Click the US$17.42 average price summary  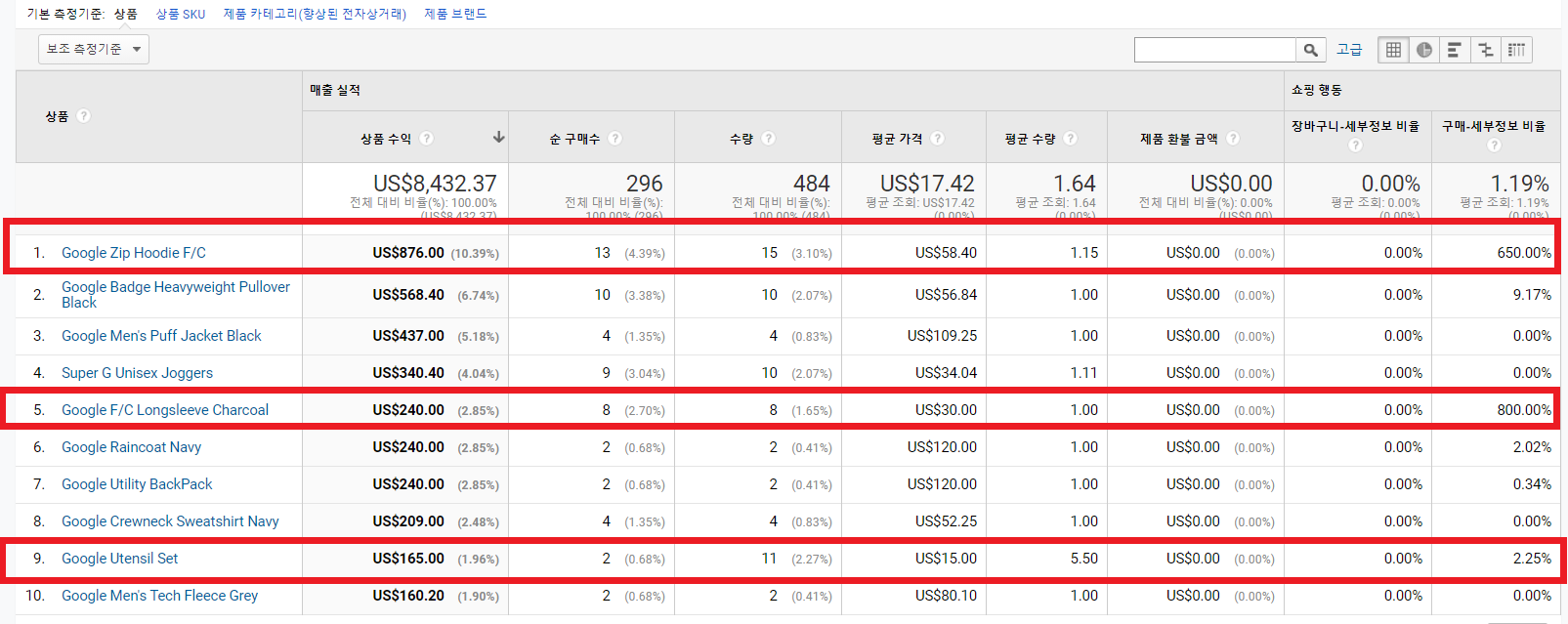pyautogui.click(x=927, y=184)
